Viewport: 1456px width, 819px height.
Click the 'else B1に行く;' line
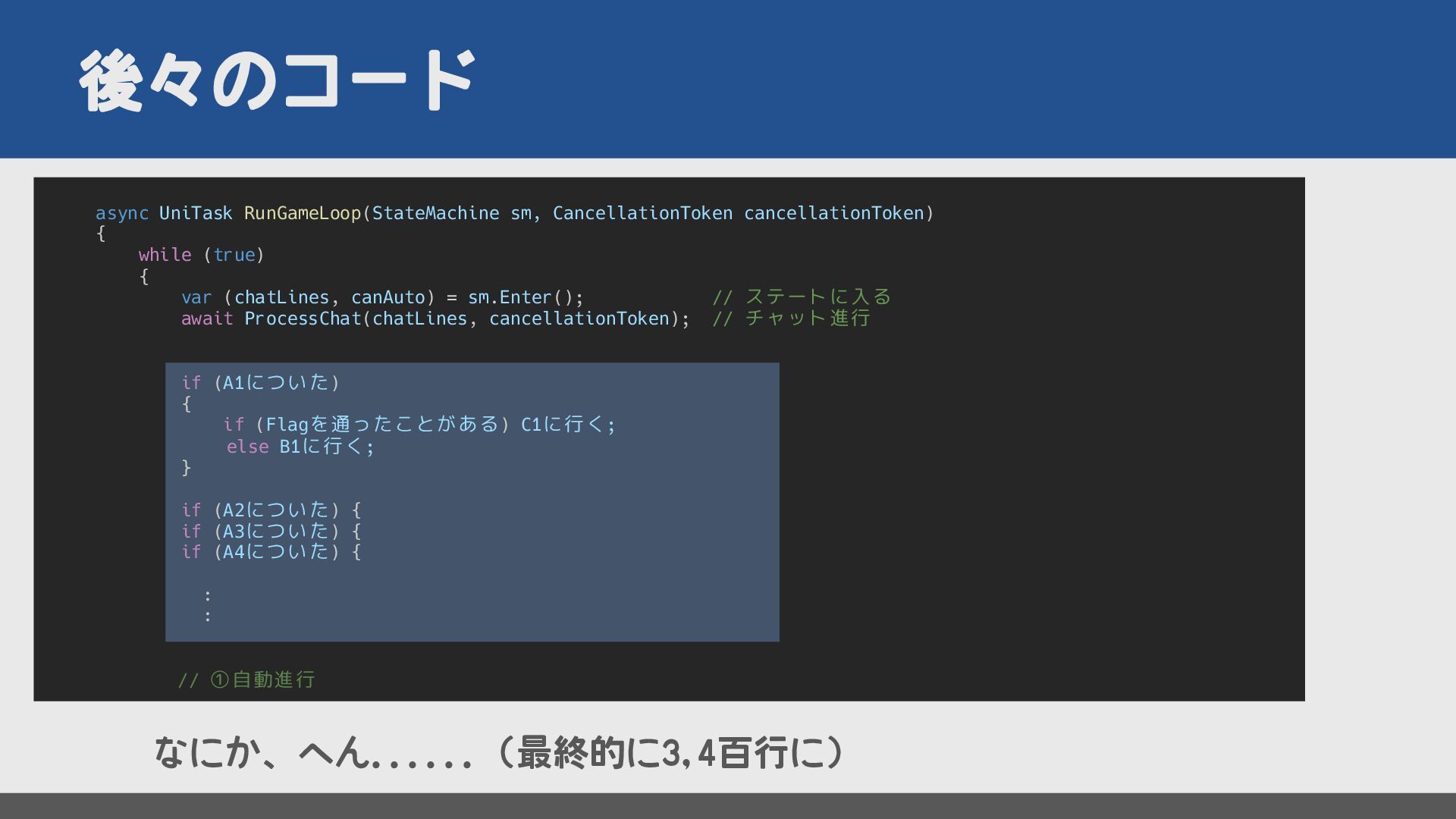[300, 446]
